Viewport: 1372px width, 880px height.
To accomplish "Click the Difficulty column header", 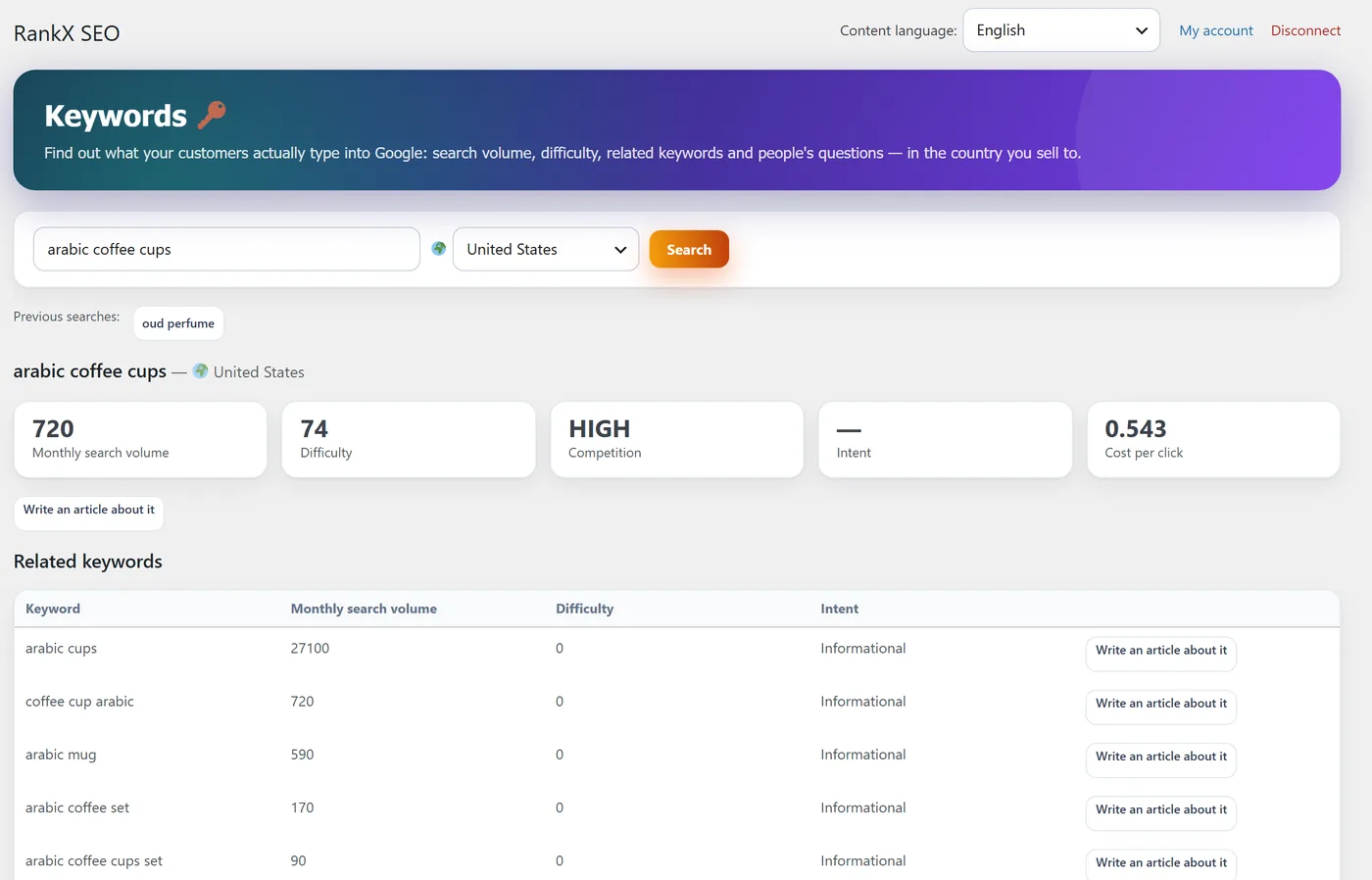I will click(x=584, y=609).
